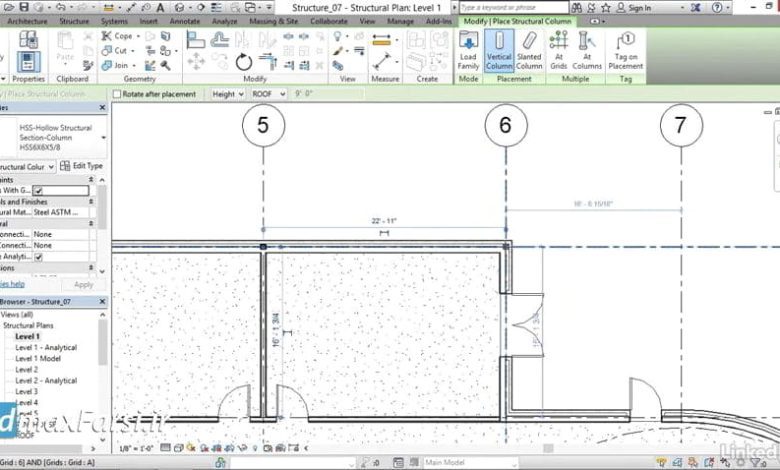Screen dimensions: 780x470
Task: Click the Edit Type button
Action: coord(82,166)
